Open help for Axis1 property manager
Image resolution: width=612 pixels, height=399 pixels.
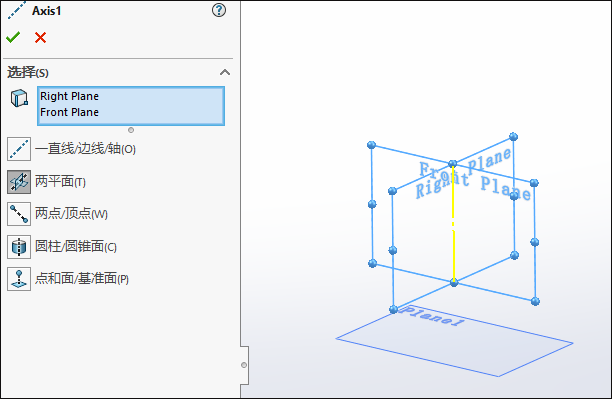pos(219,10)
